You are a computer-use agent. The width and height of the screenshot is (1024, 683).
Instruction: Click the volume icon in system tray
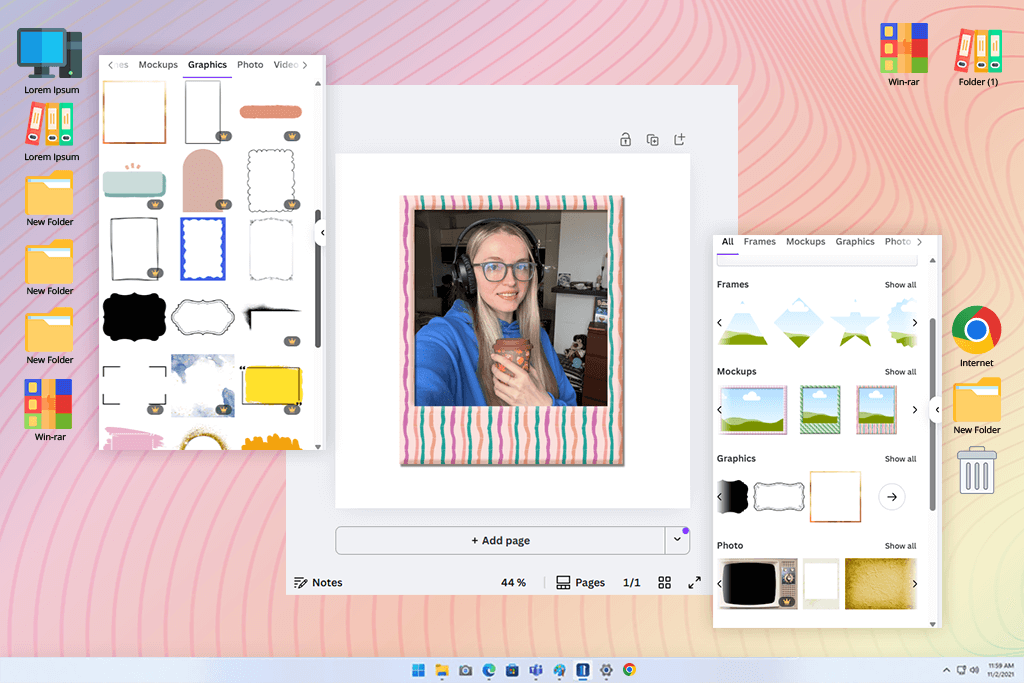tap(974, 670)
